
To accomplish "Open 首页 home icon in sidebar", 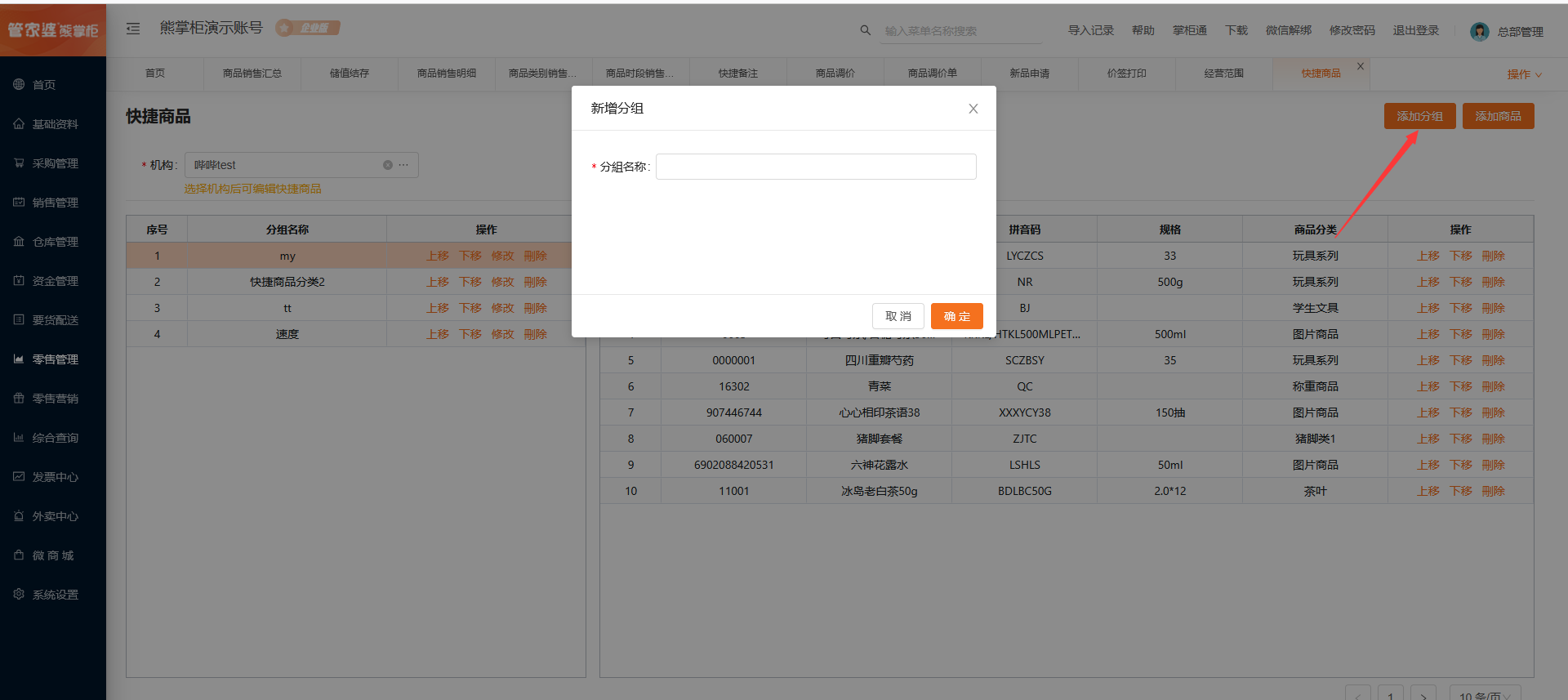I will (x=19, y=84).
